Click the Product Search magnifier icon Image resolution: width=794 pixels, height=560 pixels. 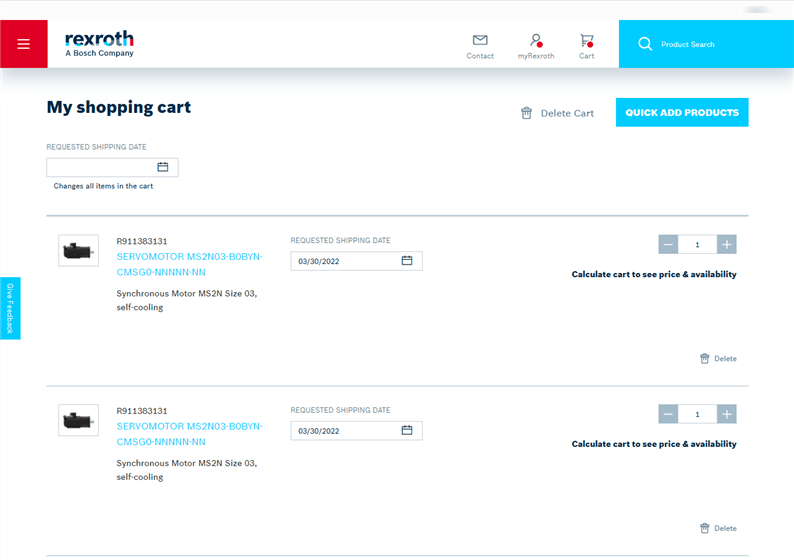coord(645,44)
